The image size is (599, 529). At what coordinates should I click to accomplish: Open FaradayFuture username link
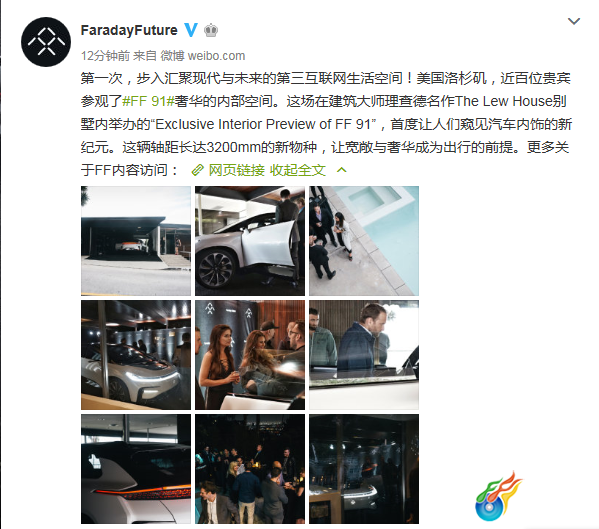(x=129, y=30)
